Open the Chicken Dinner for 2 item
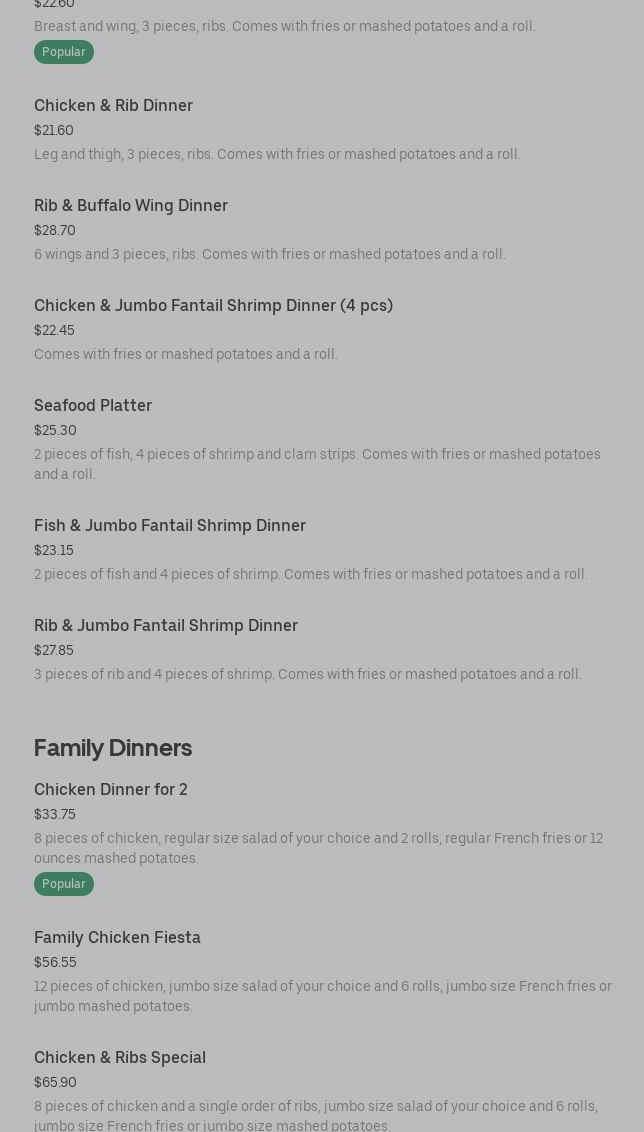Screen dimensions: 644x1132 pos(111,790)
